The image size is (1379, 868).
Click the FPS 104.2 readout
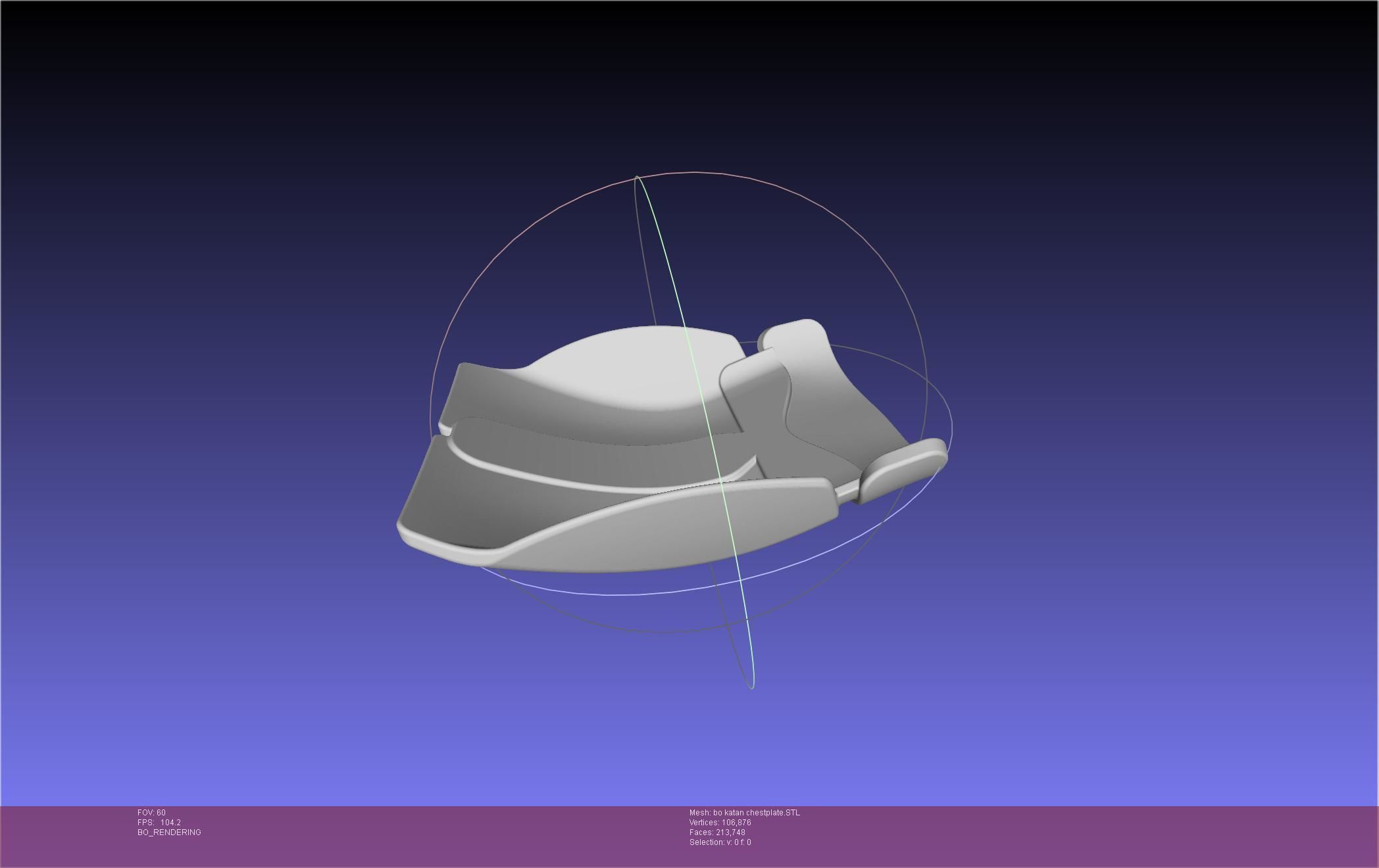[x=159, y=823]
